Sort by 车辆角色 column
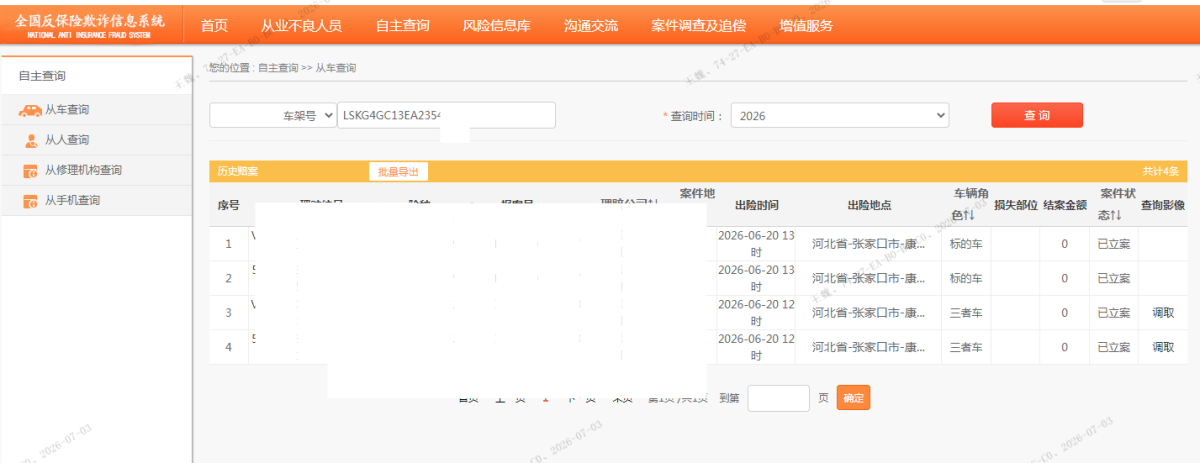 click(x=970, y=204)
